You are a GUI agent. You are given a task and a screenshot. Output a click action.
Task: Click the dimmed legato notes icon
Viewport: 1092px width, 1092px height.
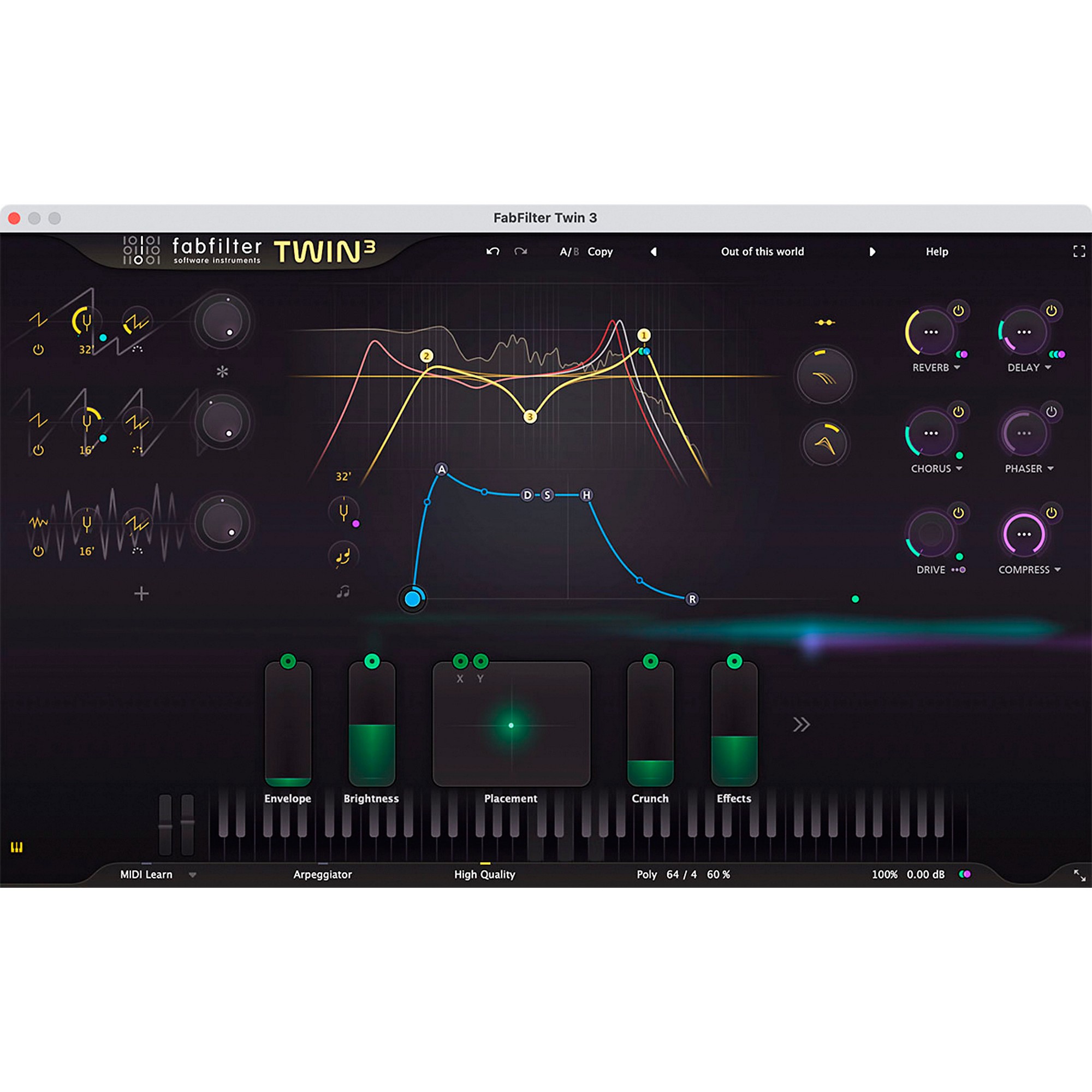[343, 592]
